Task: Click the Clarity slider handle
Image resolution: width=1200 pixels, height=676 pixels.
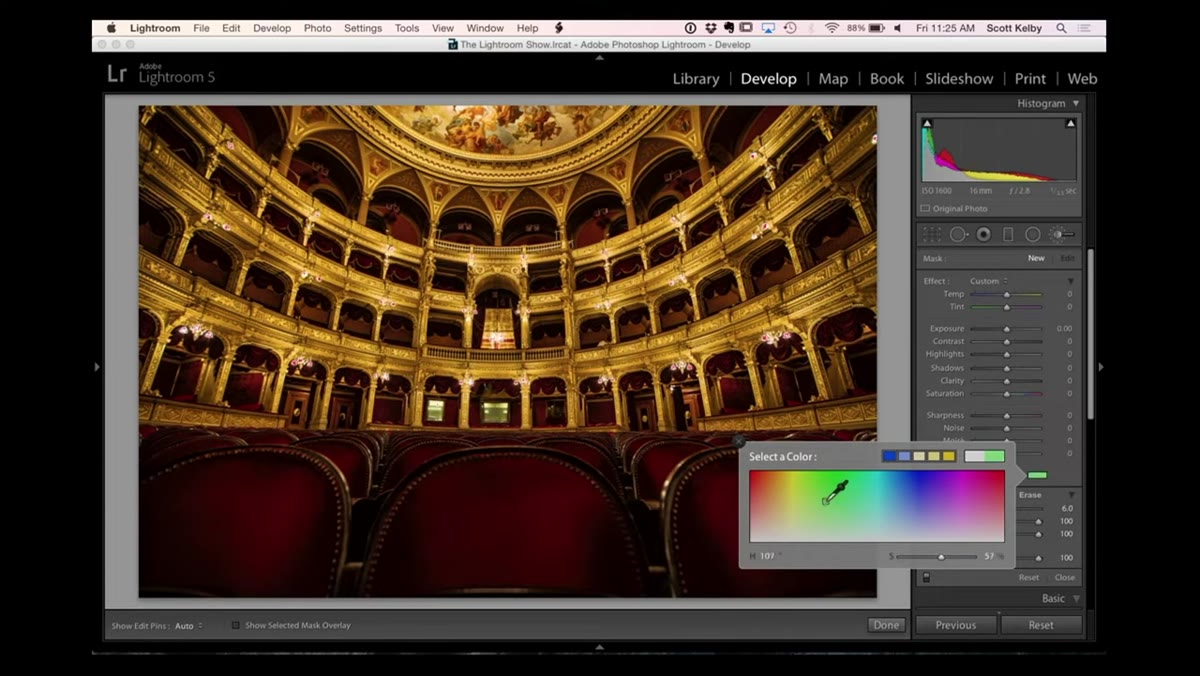Action: coord(1006,381)
